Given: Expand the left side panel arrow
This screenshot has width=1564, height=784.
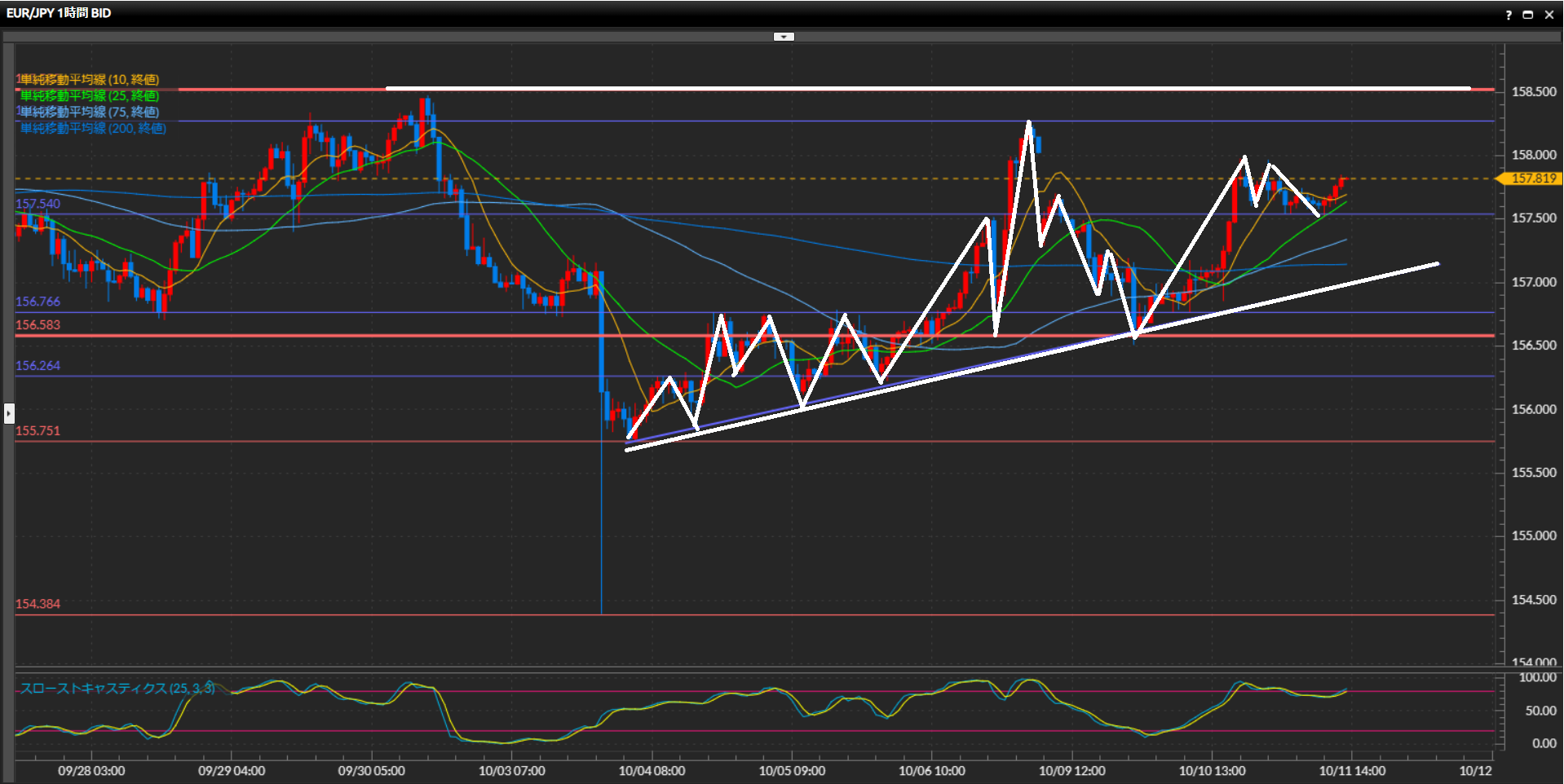Looking at the screenshot, I should (9, 413).
